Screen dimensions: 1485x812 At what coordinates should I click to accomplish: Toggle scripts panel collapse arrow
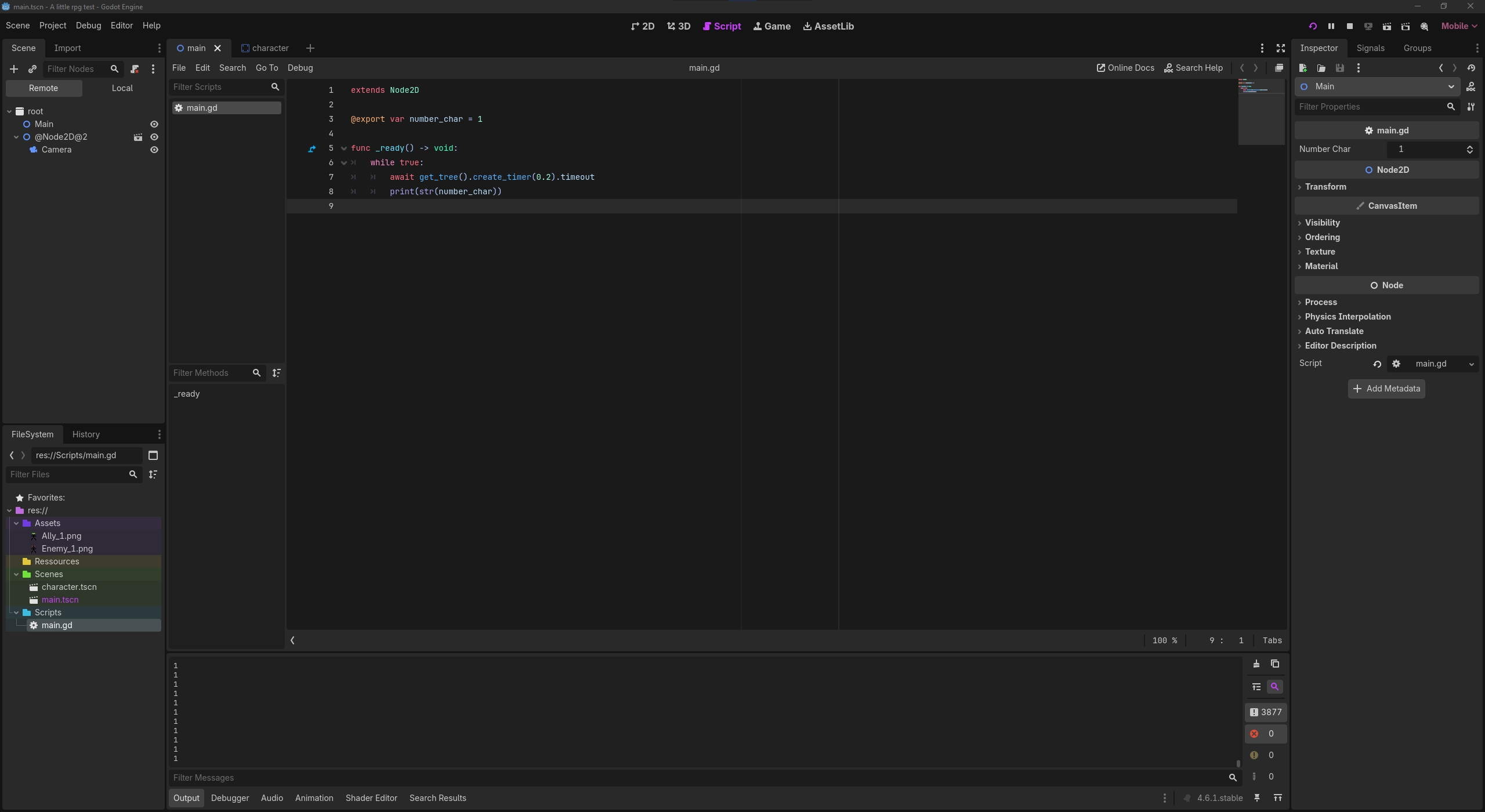point(292,640)
